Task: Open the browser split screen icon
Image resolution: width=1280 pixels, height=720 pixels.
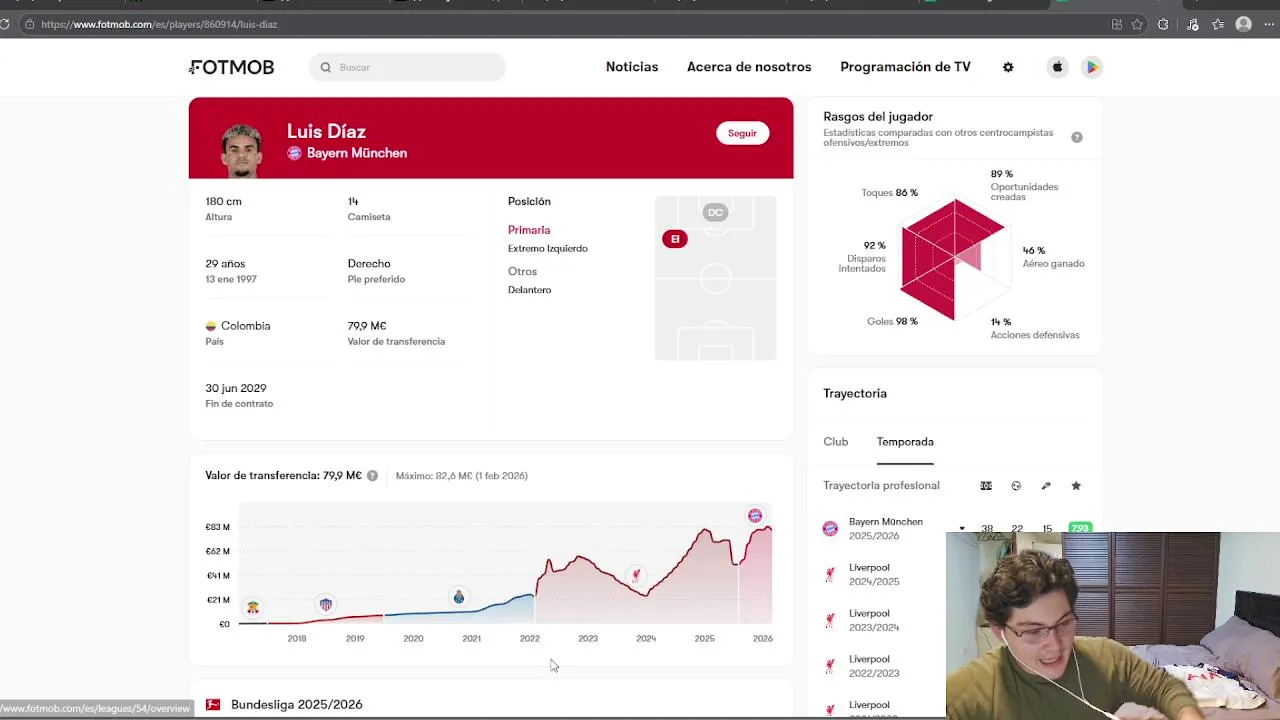Action: pyautogui.click(x=1117, y=24)
